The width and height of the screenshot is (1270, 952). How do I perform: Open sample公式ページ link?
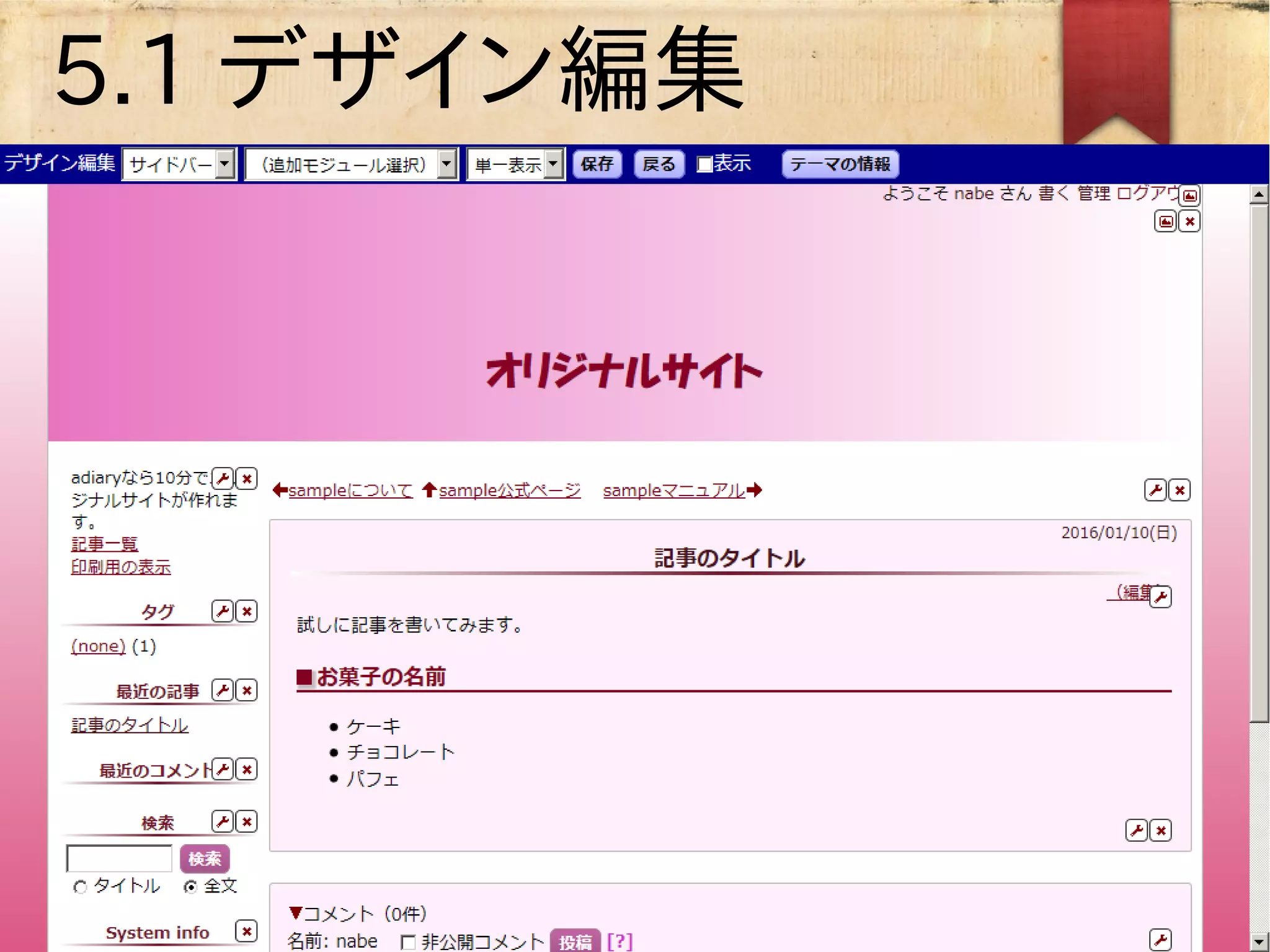(x=510, y=490)
